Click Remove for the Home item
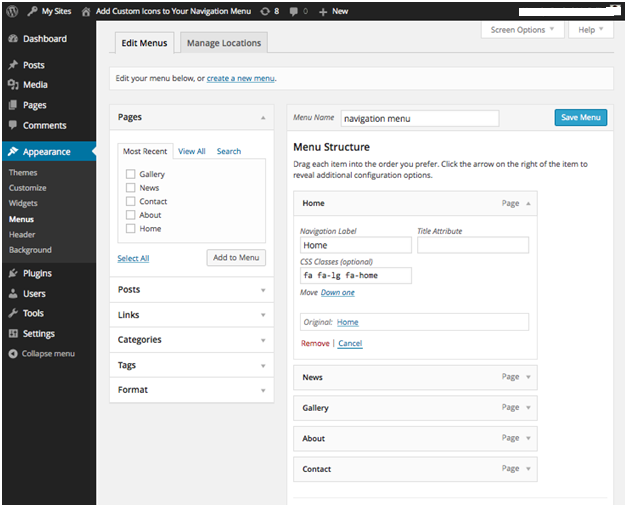625x507 pixels. tap(315, 343)
